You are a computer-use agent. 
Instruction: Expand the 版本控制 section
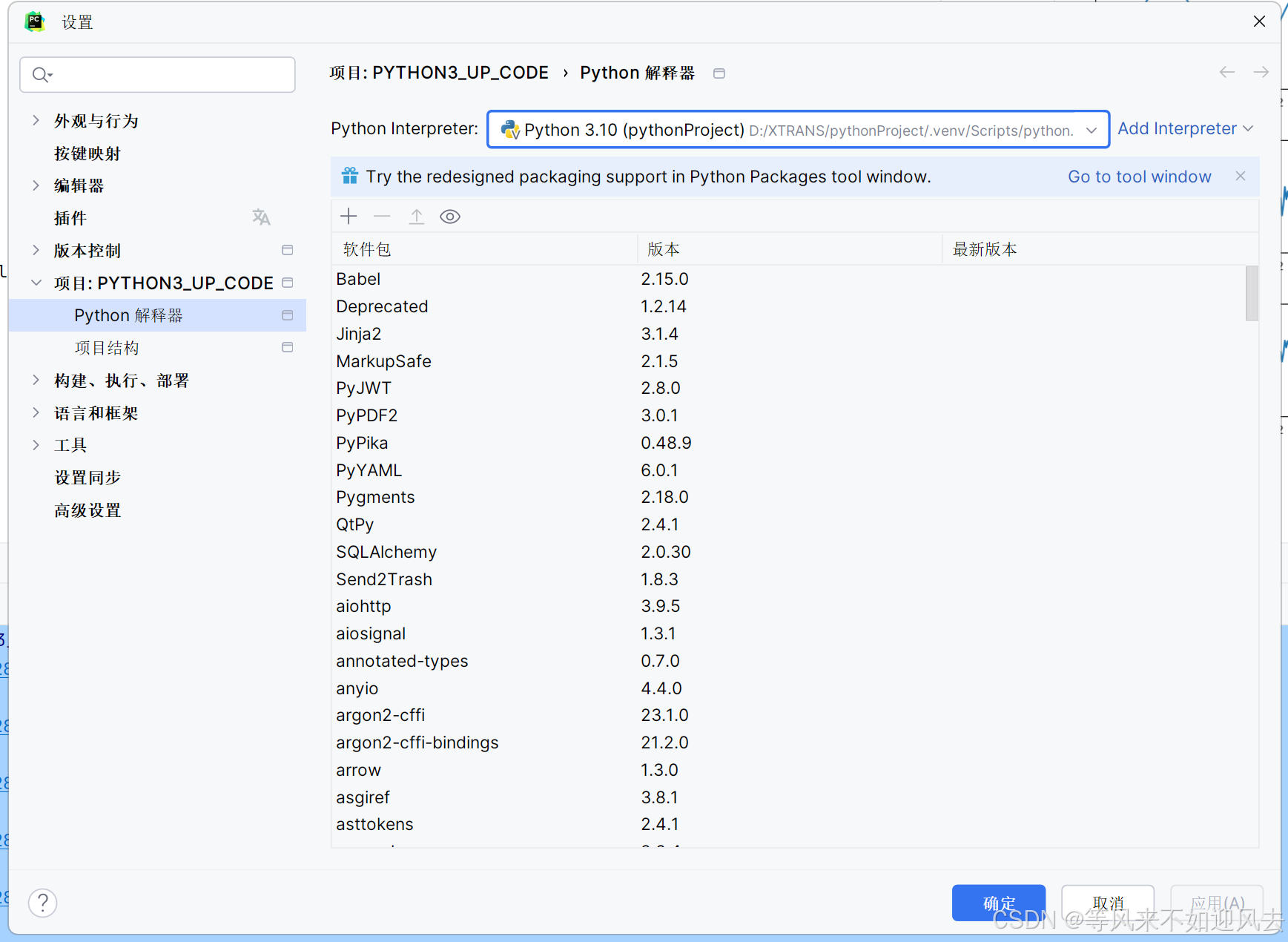click(x=36, y=250)
